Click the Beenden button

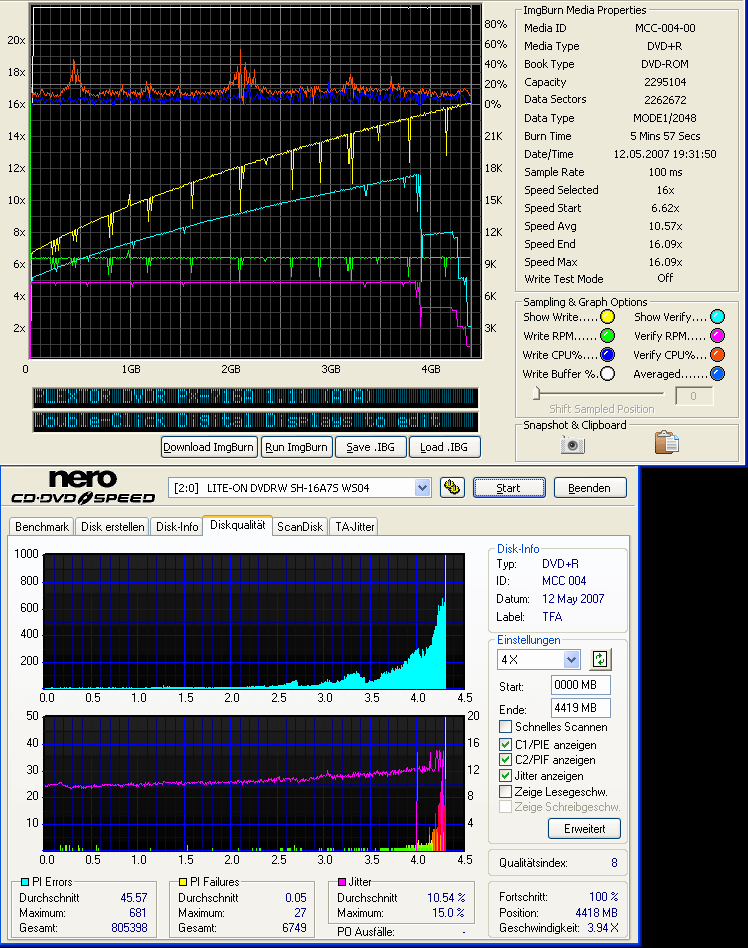click(x=589, y=487)
